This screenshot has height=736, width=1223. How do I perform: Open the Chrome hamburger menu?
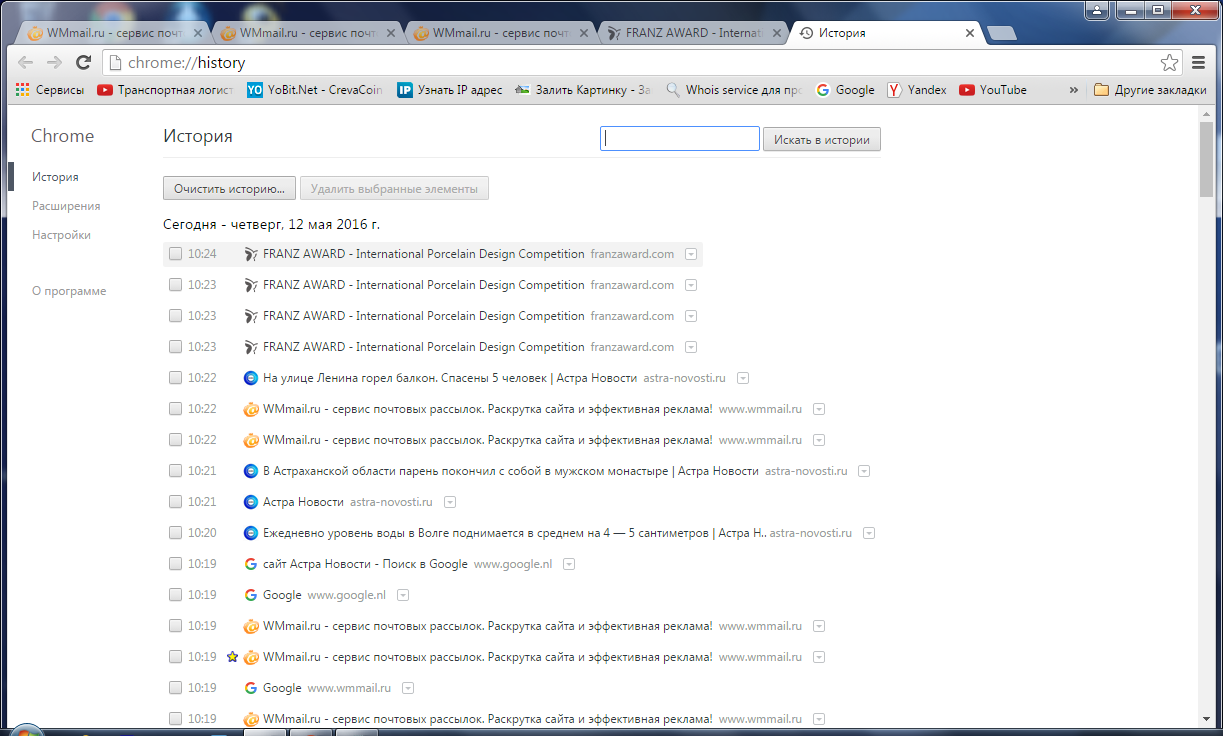tap(1200, 63)
